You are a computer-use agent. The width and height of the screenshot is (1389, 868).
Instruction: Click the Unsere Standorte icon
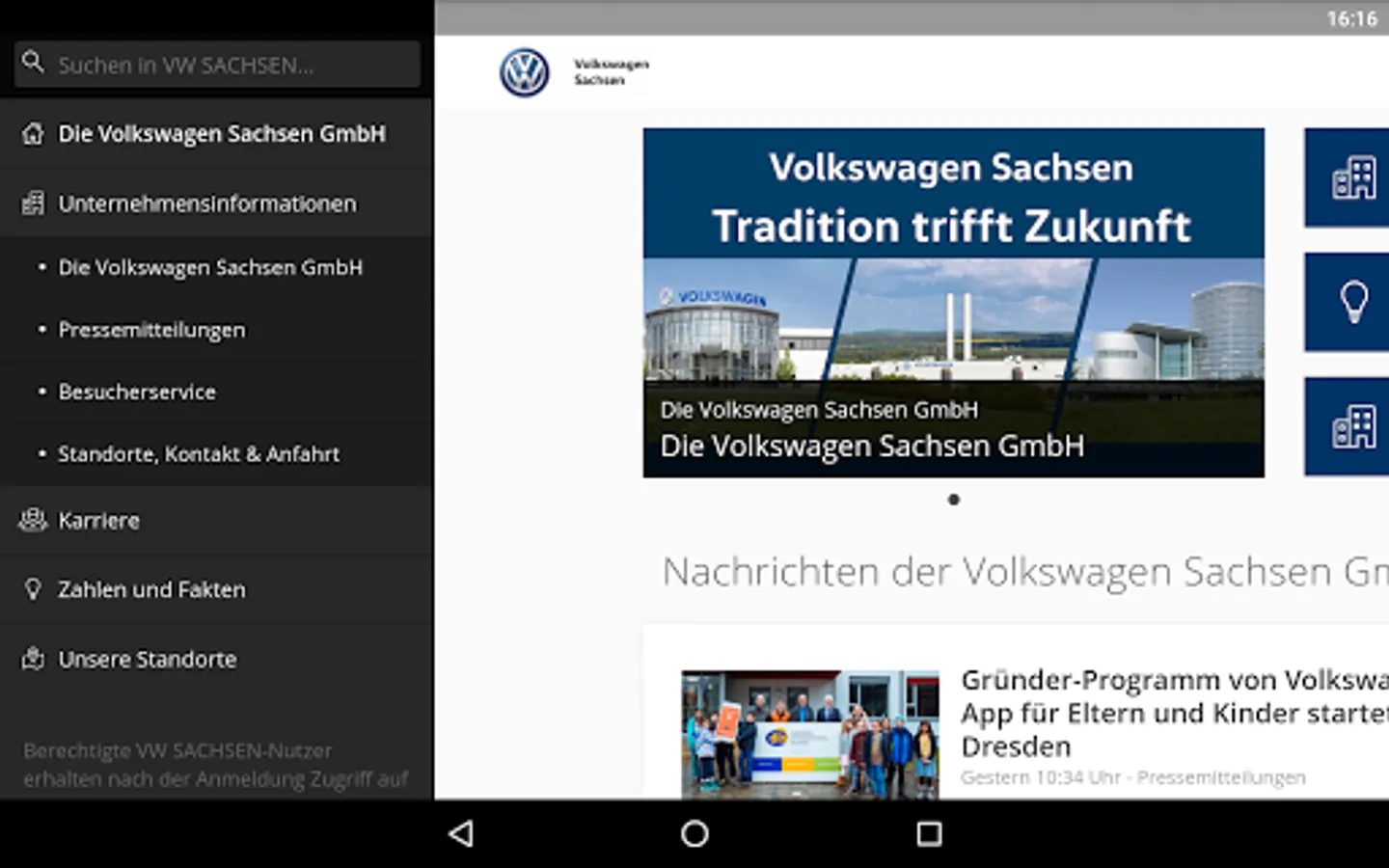point(33,659)
